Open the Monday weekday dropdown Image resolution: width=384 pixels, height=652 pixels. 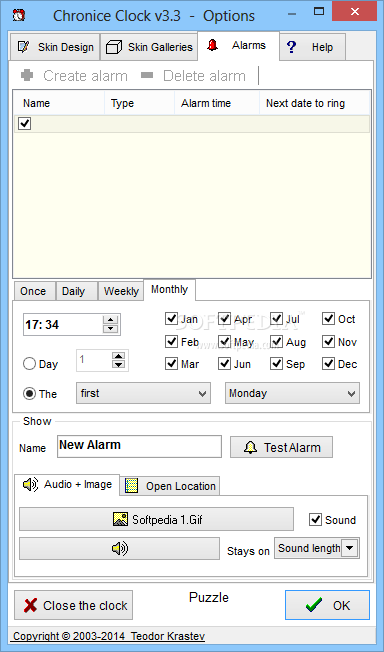coord(292,393)
